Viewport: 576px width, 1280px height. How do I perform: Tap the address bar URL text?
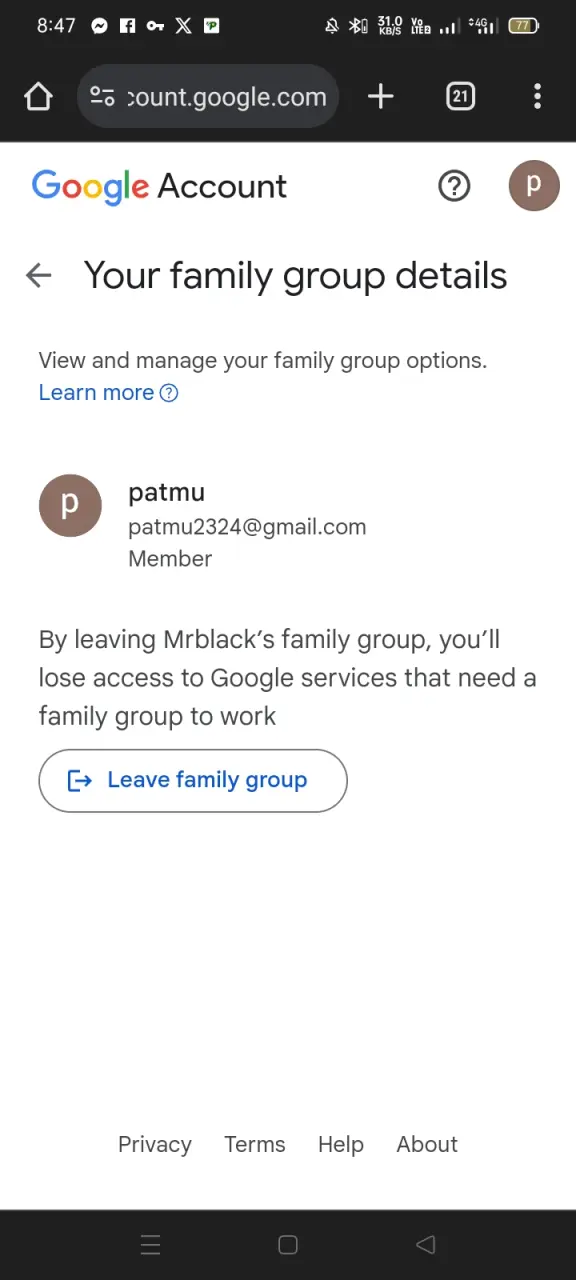227,97
